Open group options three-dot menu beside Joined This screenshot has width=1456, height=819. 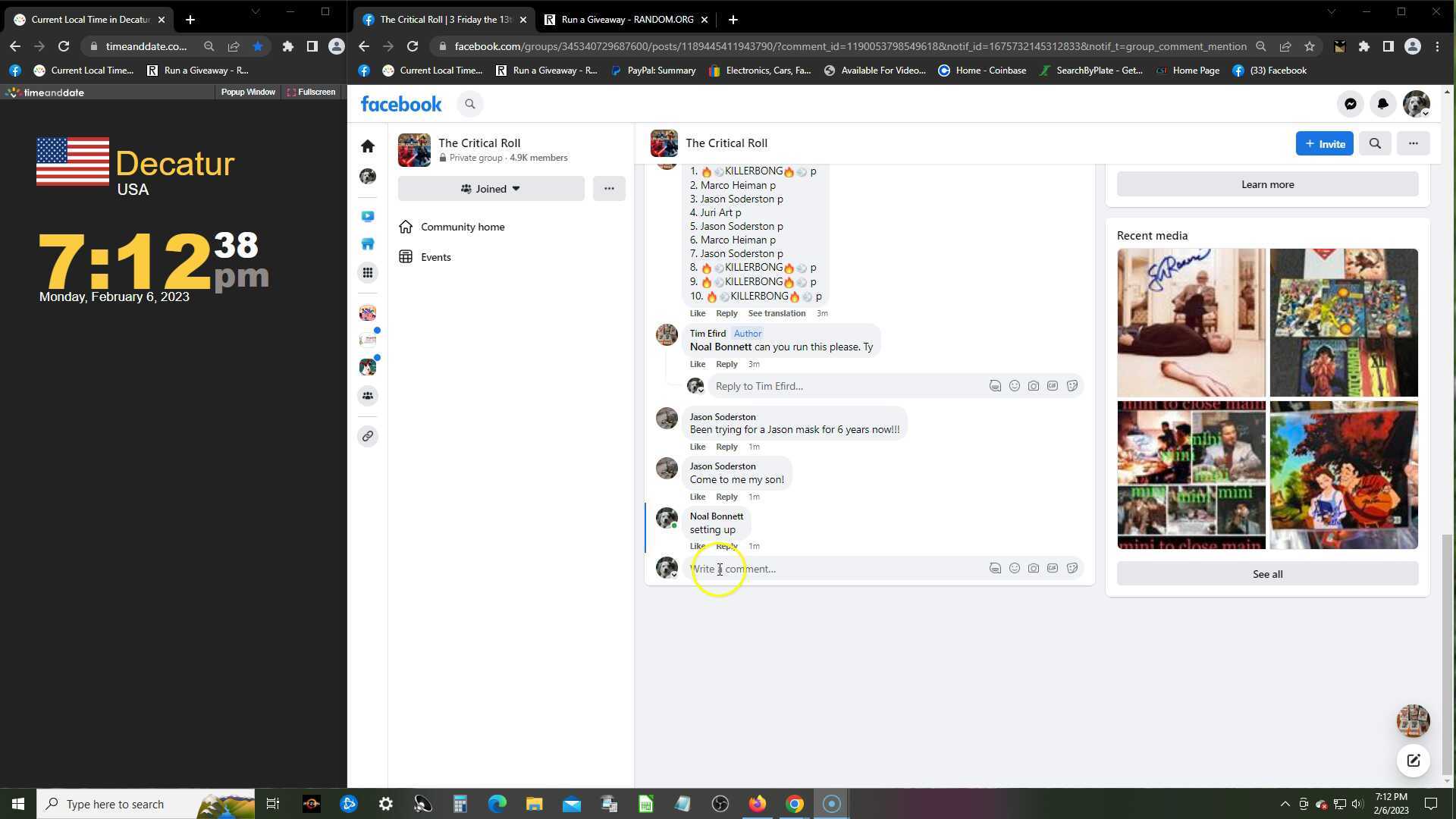click(609, 189)
